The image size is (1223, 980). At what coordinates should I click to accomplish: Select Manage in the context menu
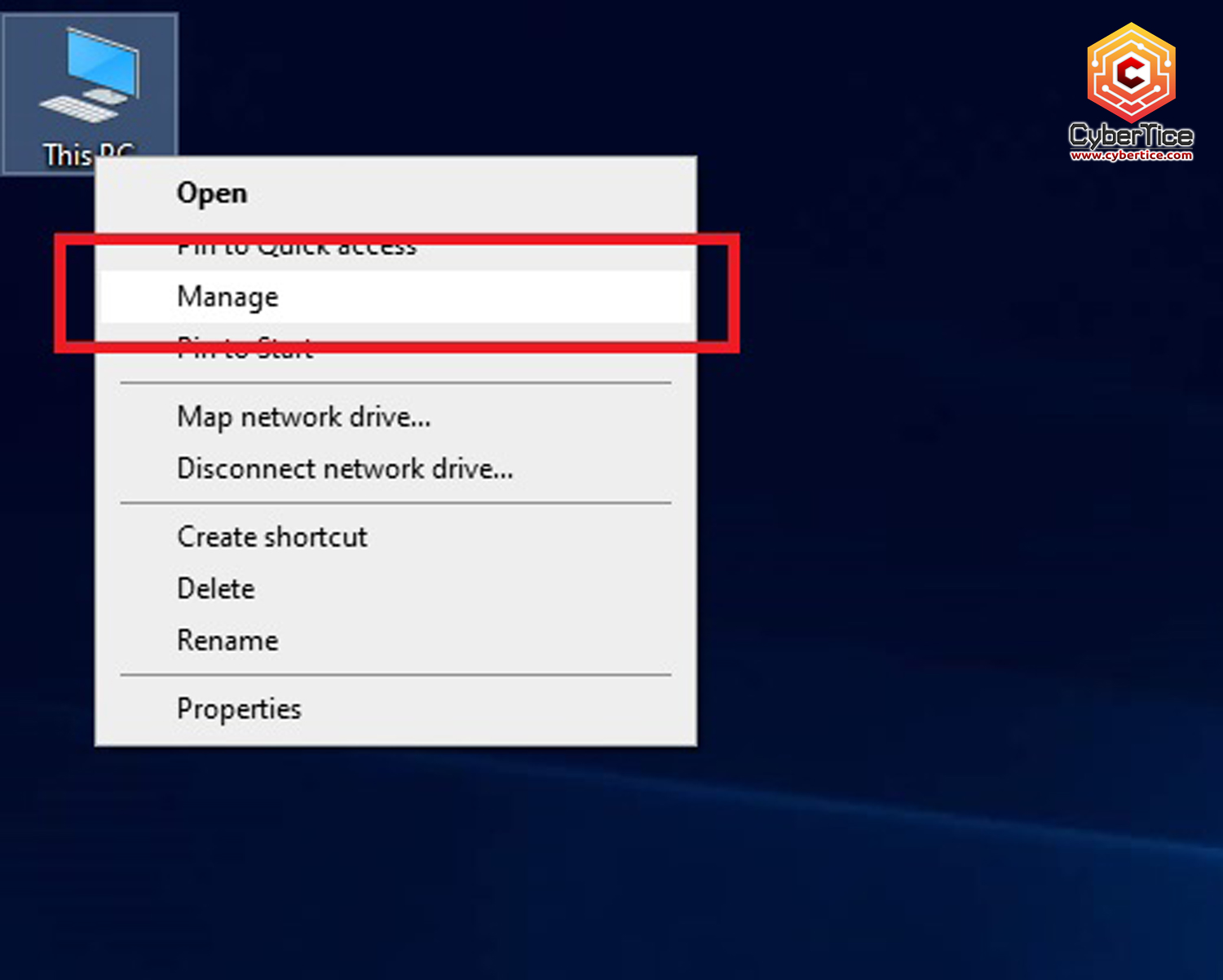point(228,297)
